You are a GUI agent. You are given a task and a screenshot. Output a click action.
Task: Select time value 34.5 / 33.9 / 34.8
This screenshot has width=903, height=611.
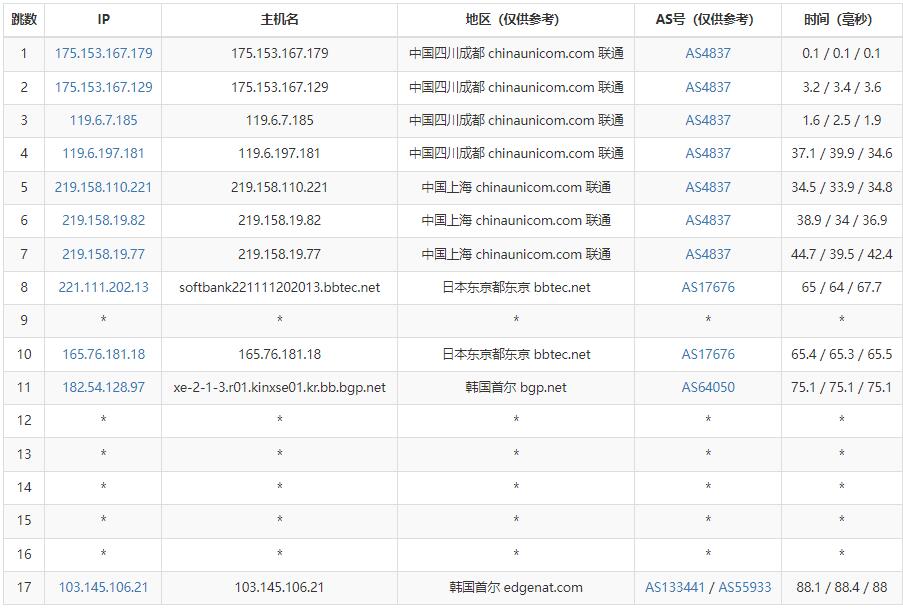click(841, 187)
